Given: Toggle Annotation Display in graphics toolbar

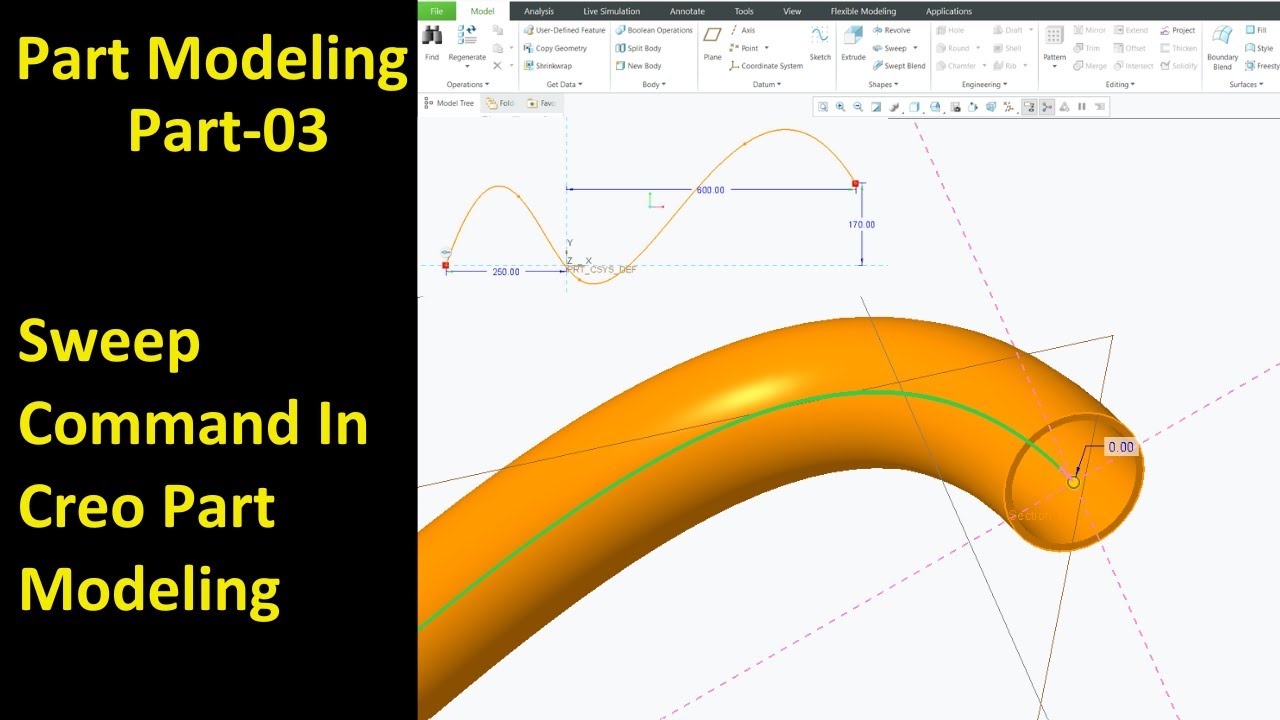Looking at the screenshot, I should 1029,107.
